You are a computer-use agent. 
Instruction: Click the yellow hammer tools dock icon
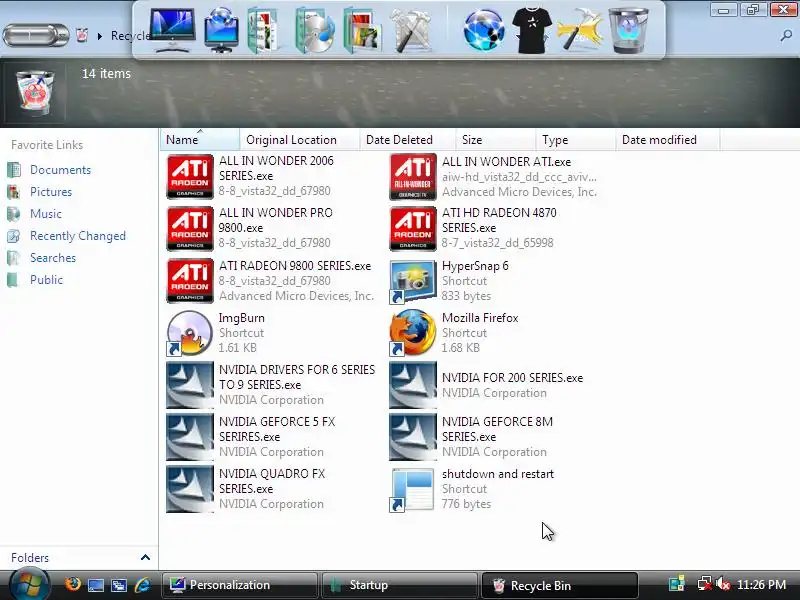tap(580, 31)
